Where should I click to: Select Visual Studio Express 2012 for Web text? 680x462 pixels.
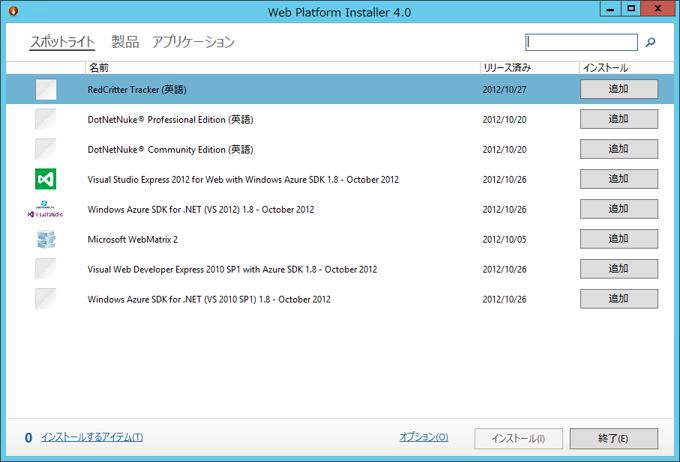(243, 180)
